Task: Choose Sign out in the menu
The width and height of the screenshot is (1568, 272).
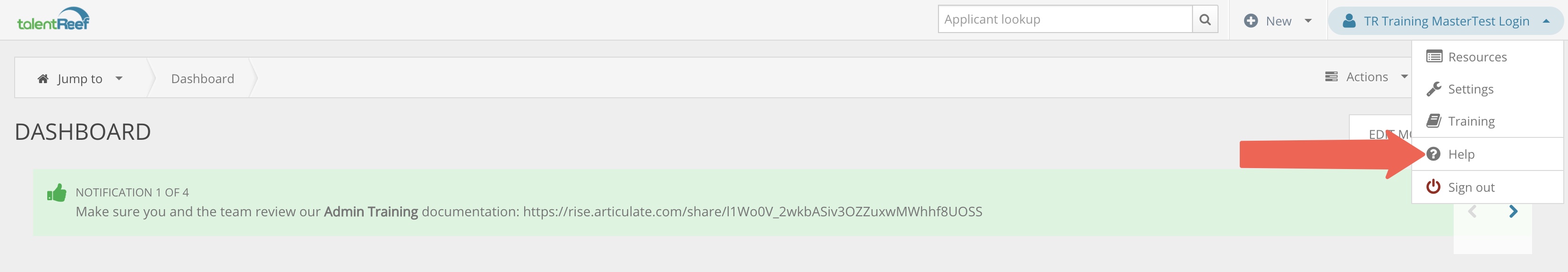Action: click(1471, 187)
